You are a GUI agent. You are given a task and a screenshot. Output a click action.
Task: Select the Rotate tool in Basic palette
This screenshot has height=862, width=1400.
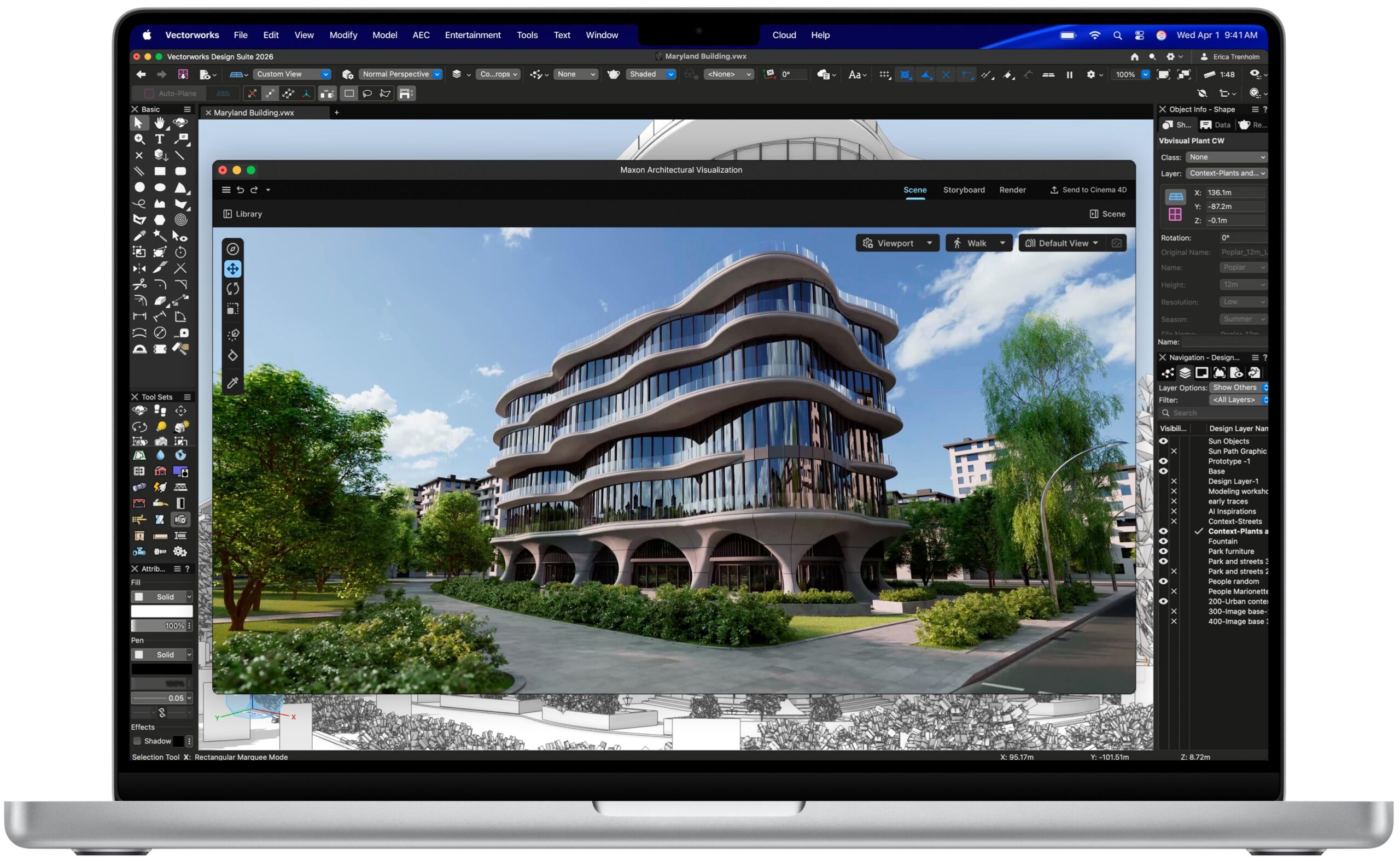coord(180,253)
